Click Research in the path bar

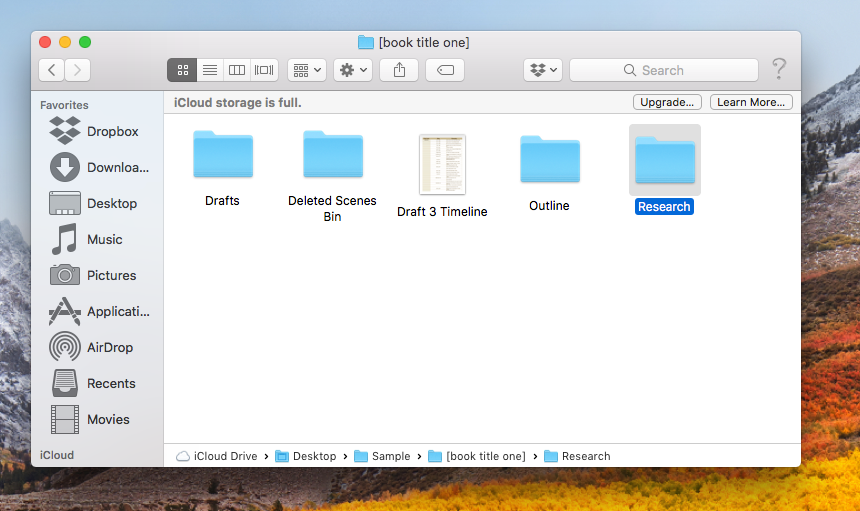578,456
